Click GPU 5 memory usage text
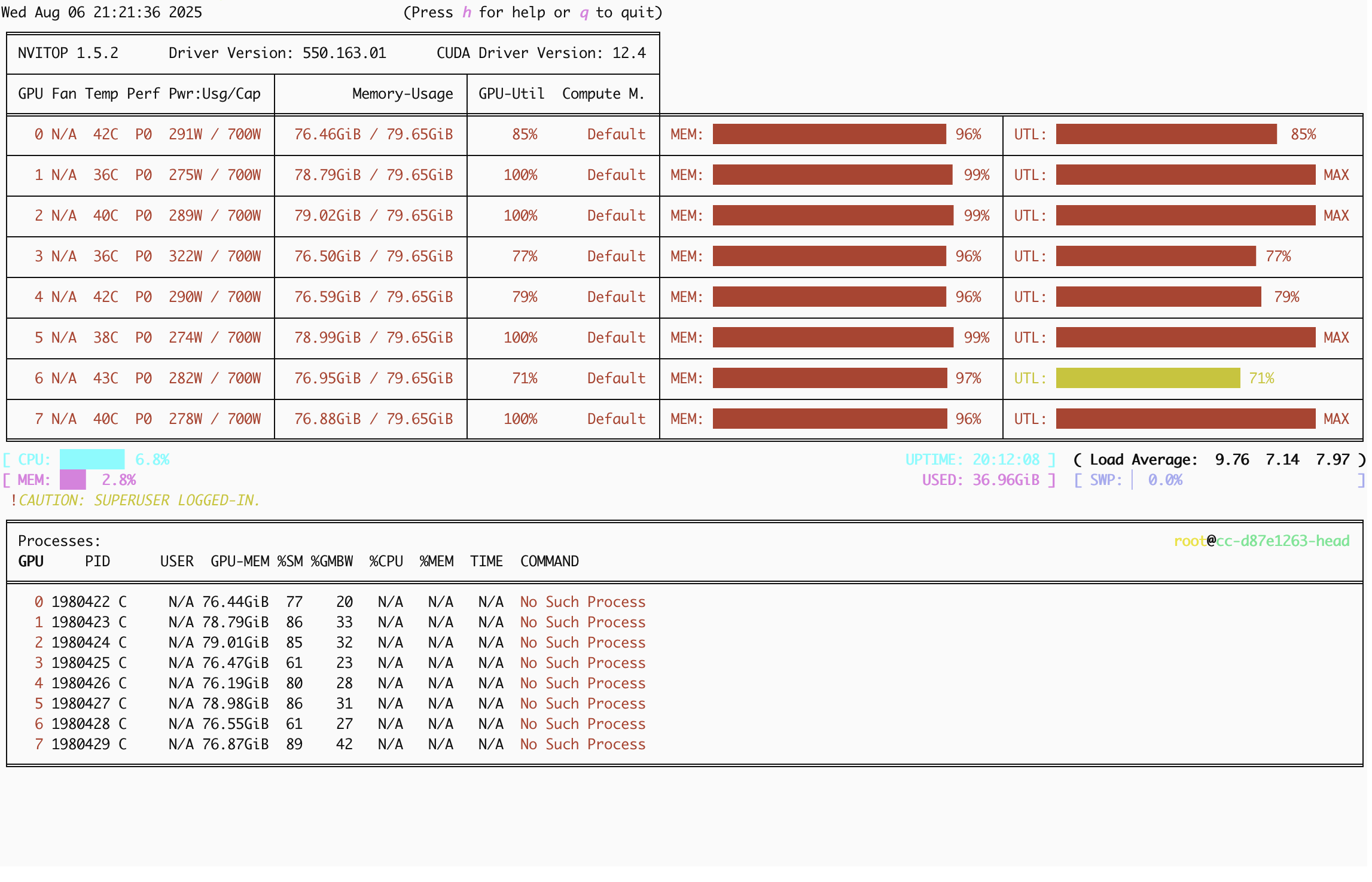Image resolution: width=1372 pixels, height=882 pixels. point(373,338)
